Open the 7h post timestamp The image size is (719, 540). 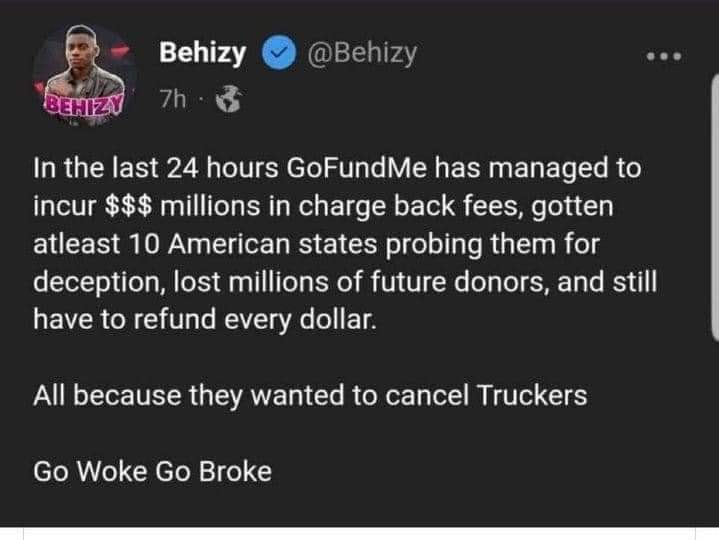pyautogui.click(x=171, y=100)
